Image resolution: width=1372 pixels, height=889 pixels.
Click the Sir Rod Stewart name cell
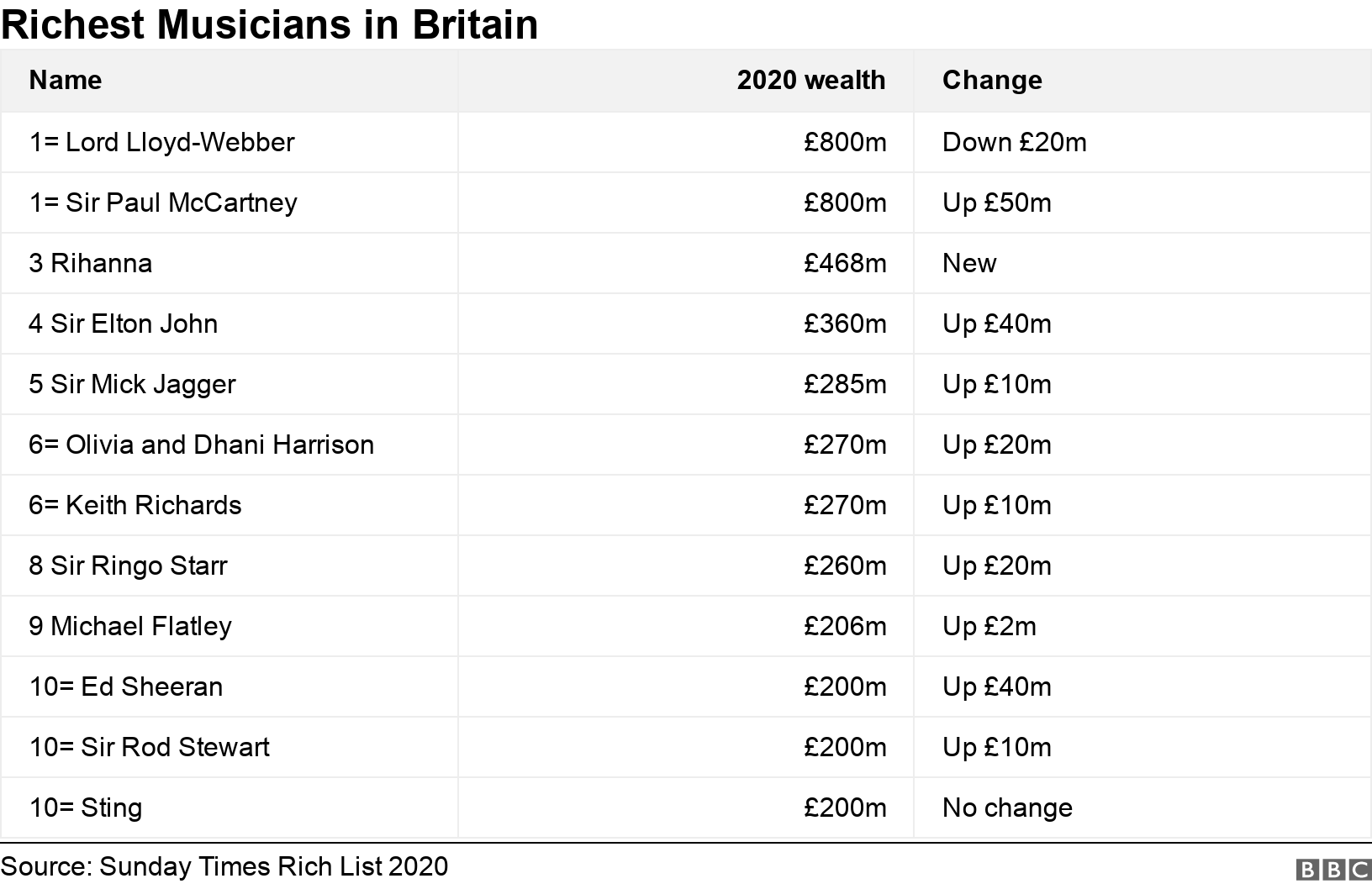click(150, 747)
